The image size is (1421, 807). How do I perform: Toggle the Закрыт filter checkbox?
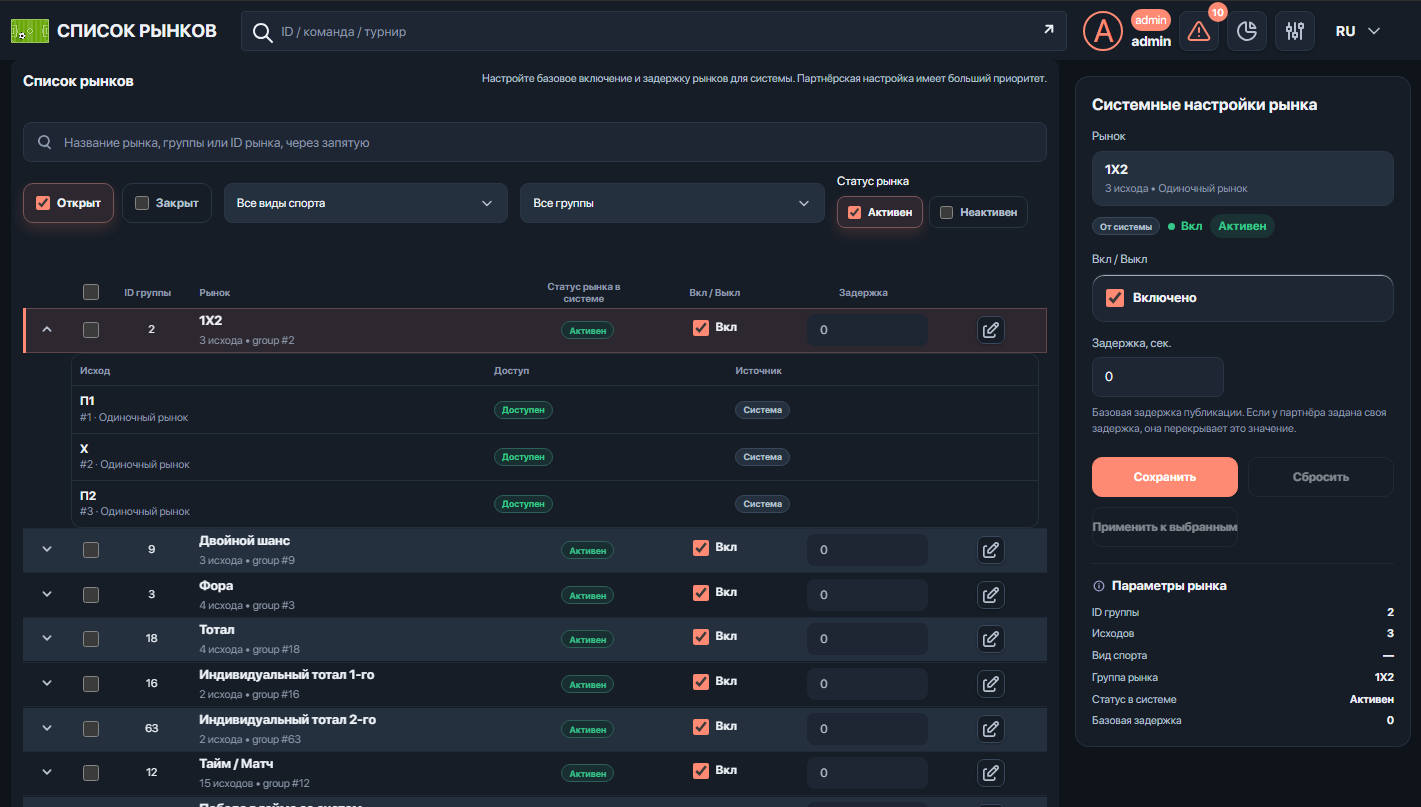142,203
